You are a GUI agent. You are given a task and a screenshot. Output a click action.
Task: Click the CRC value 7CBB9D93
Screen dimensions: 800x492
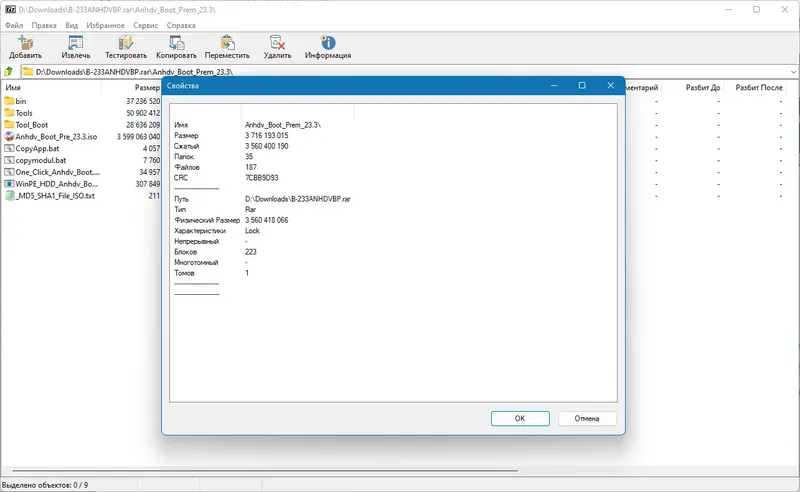click(x=262, y=178)
